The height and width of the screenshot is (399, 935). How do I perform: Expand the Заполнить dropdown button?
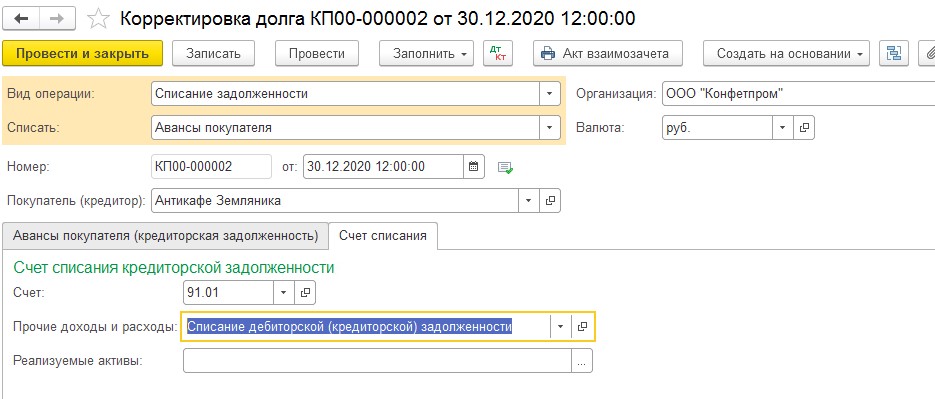tap(426, 54)
